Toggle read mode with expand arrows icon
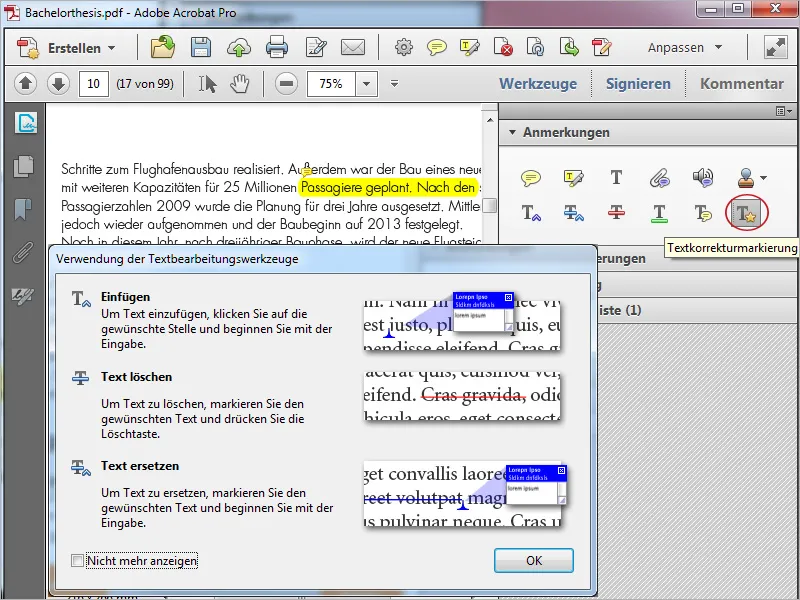 point(776,47)
